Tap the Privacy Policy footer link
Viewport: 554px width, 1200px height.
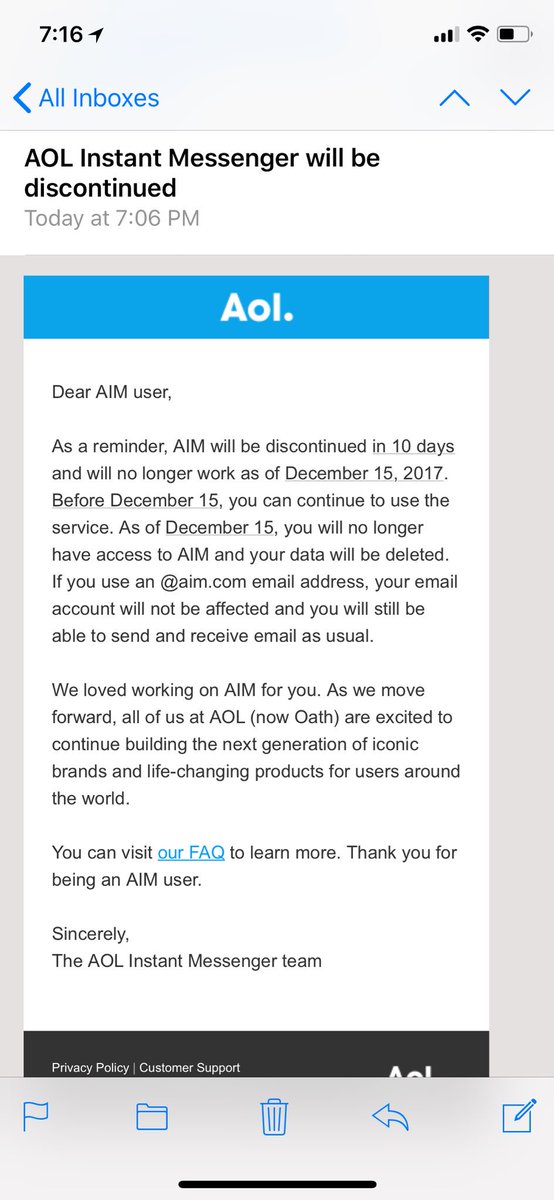coord(90,1067)
